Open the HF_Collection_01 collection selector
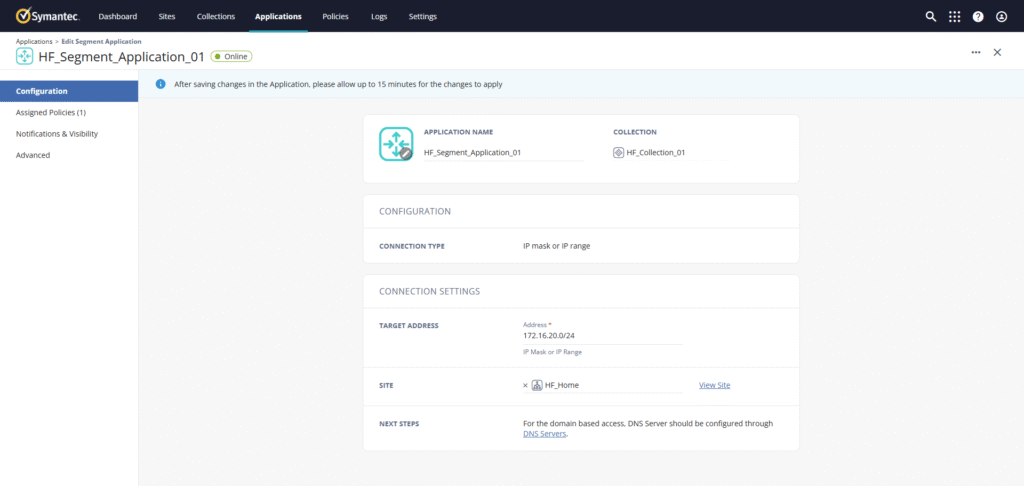Image resolution: width=1024 pixels, height=486 pixels. (x=662, y=153)
